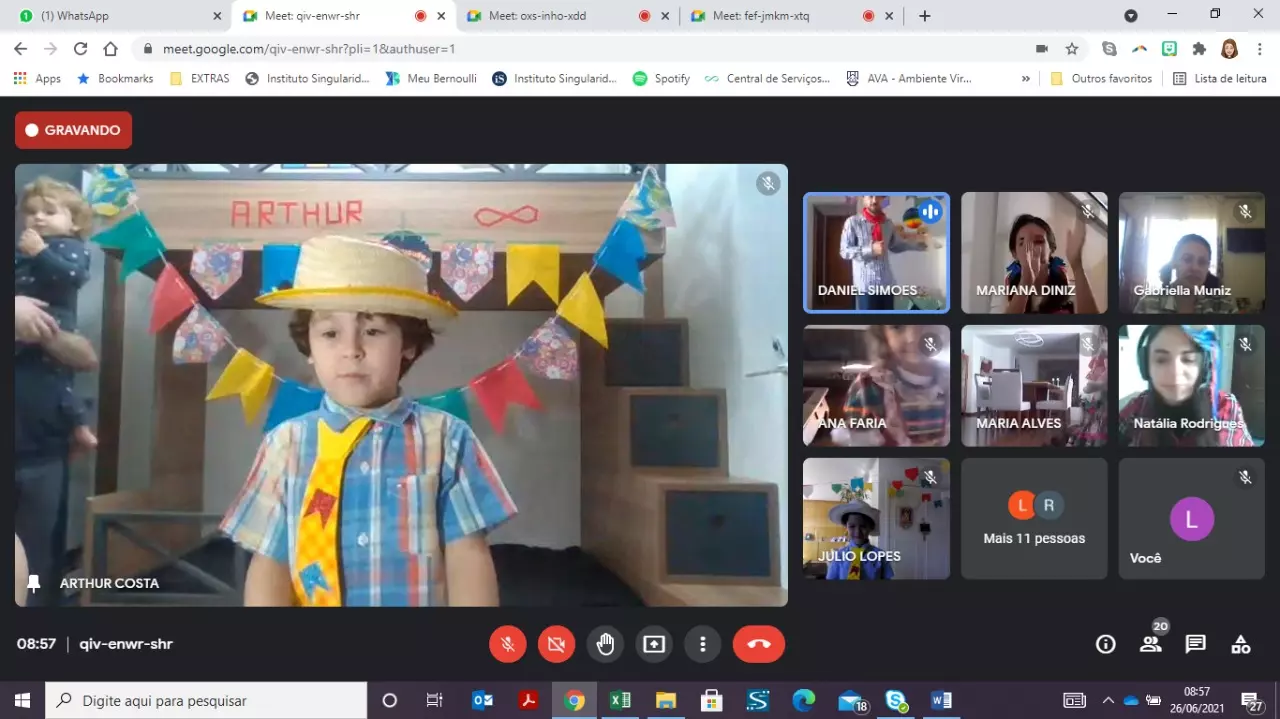Click the present screen icon
This screenshot has width=1280, height=719.
coord(654,644)
